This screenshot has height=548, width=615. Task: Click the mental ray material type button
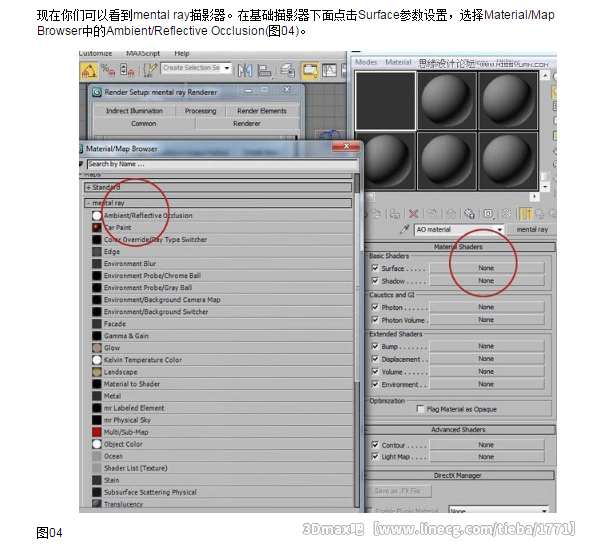[532, 229]
